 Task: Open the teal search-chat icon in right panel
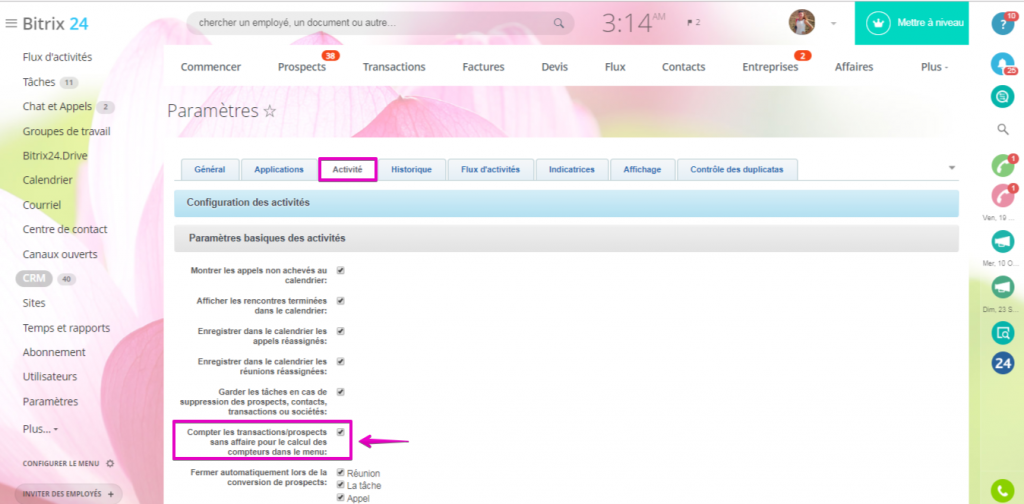point(1002,332)
